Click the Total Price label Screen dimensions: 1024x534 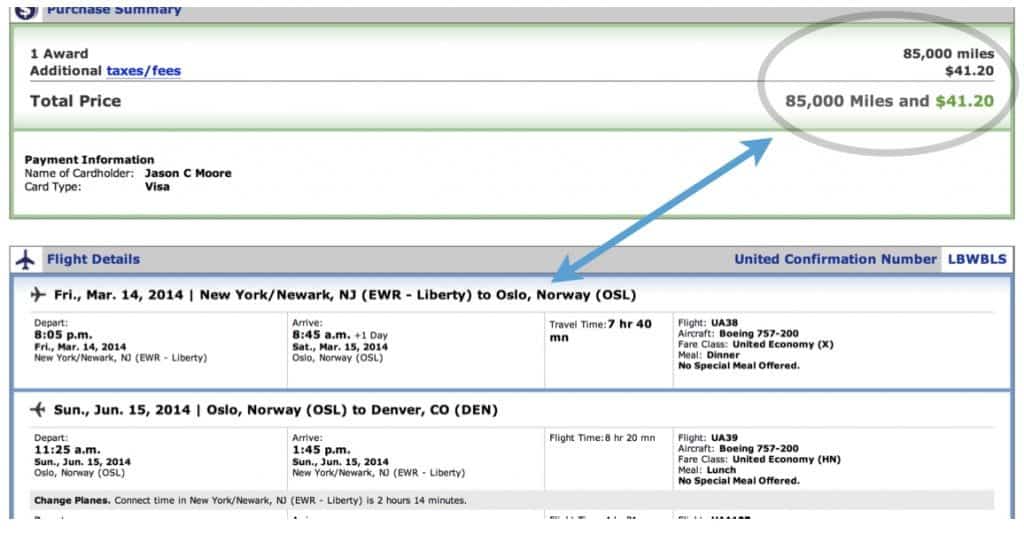point(75,101)
